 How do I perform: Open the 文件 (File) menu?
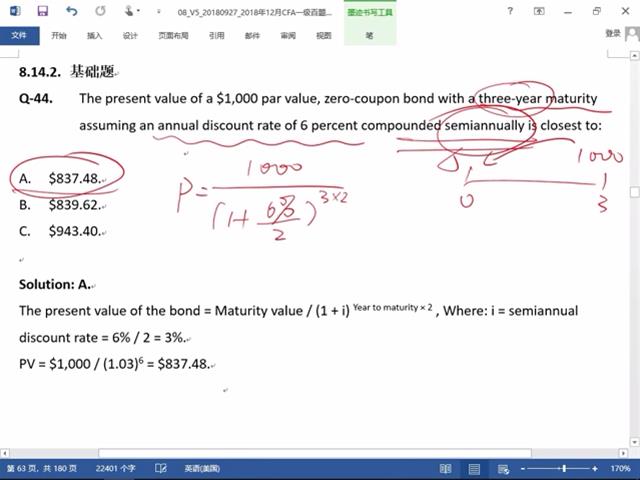(20, 36)
